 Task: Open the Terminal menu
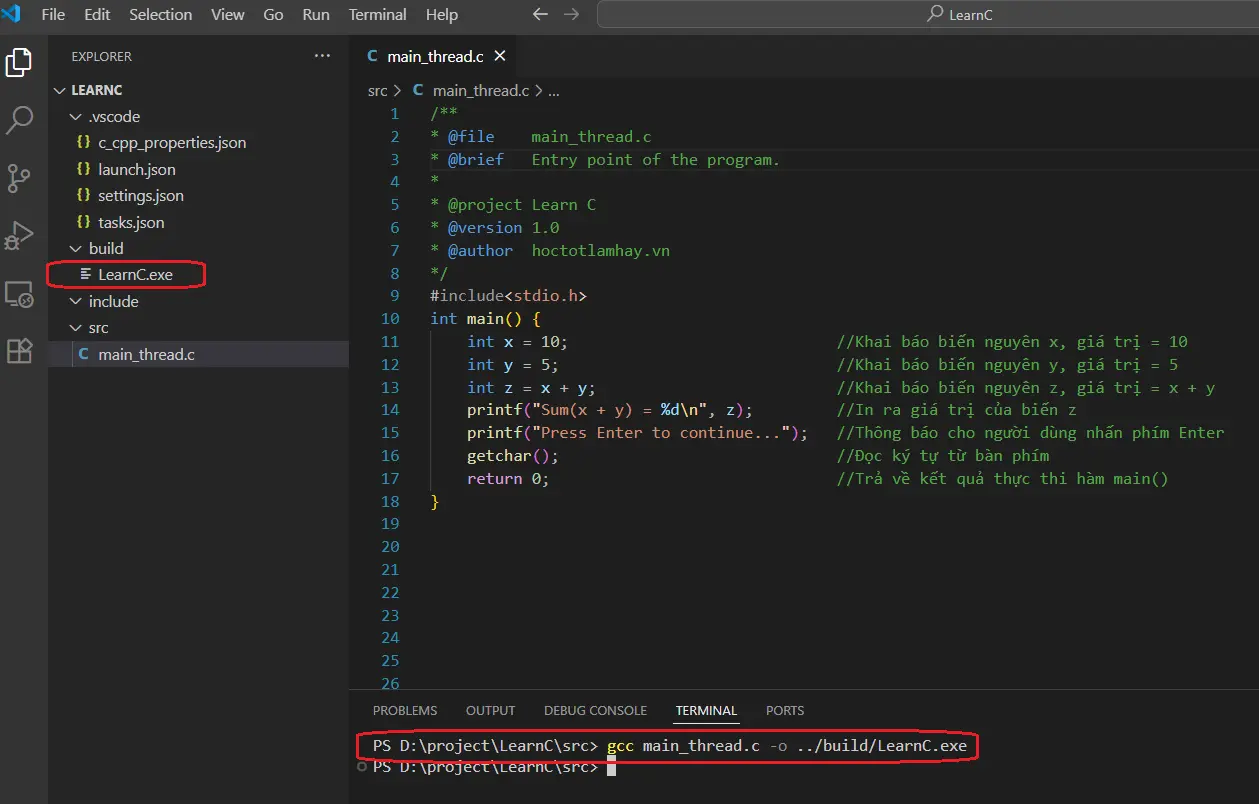[378, 14]
